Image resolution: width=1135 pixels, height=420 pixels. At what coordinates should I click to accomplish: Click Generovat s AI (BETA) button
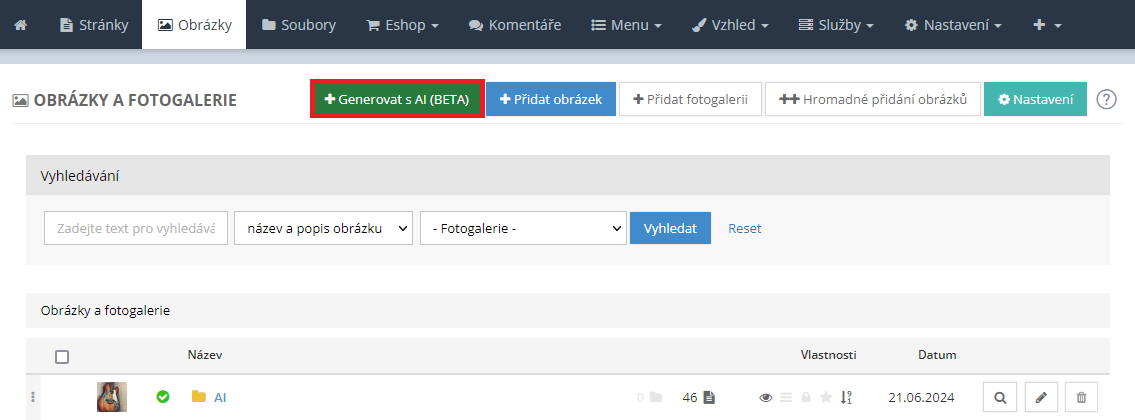pos(398,99)
